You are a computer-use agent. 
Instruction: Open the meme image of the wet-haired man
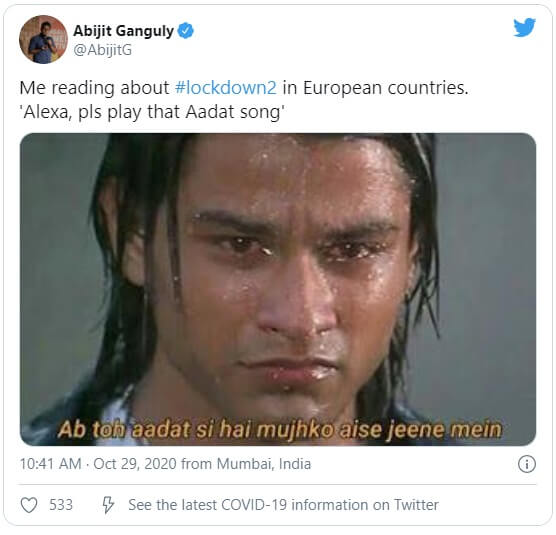coord(278,289)
